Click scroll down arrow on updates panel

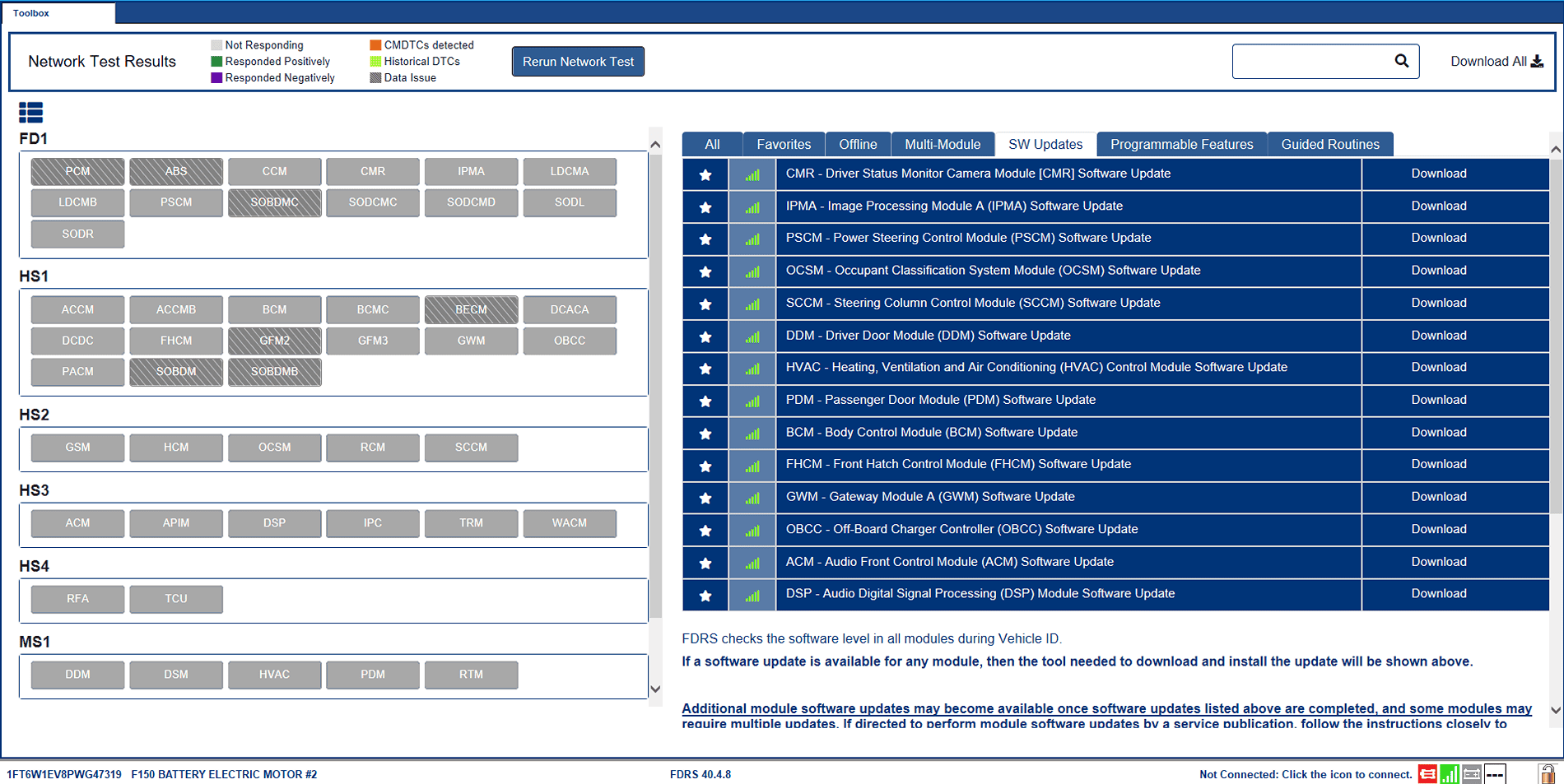pos(1555,710)
